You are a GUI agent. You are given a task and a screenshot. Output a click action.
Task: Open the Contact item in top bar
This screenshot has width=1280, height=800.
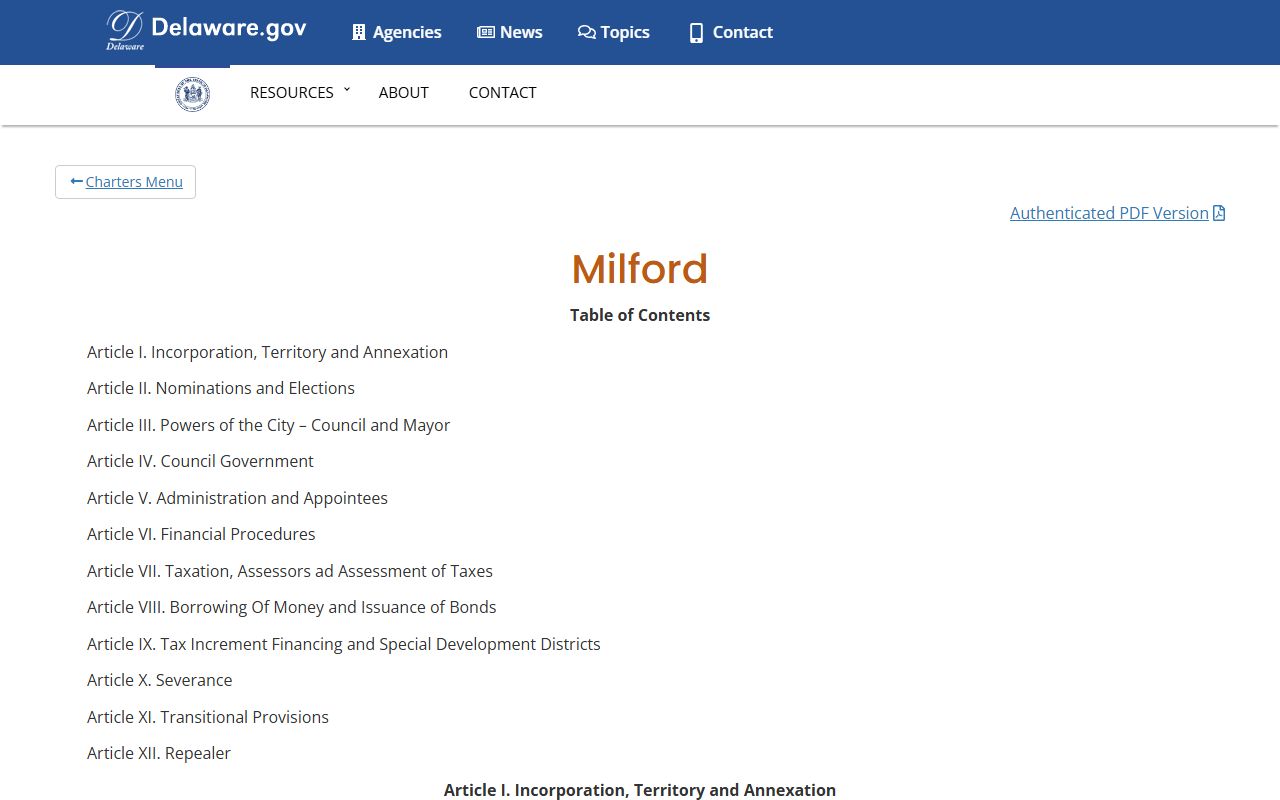pos(731,32)
